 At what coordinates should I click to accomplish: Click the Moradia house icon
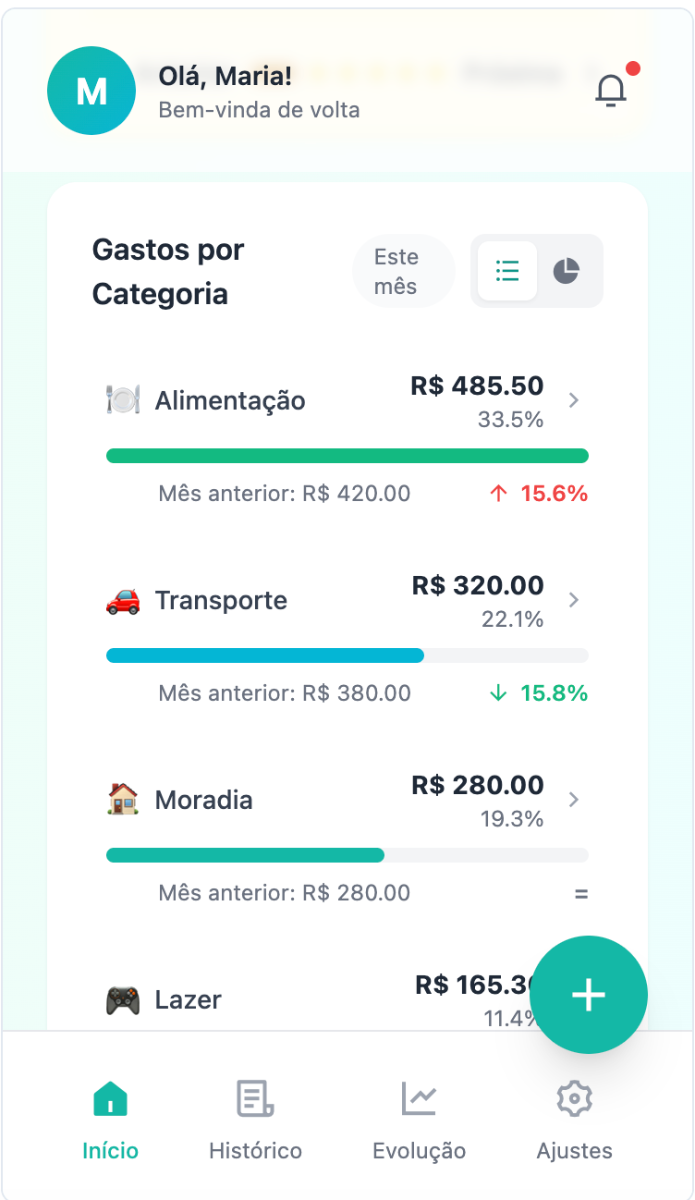point(124,799)
